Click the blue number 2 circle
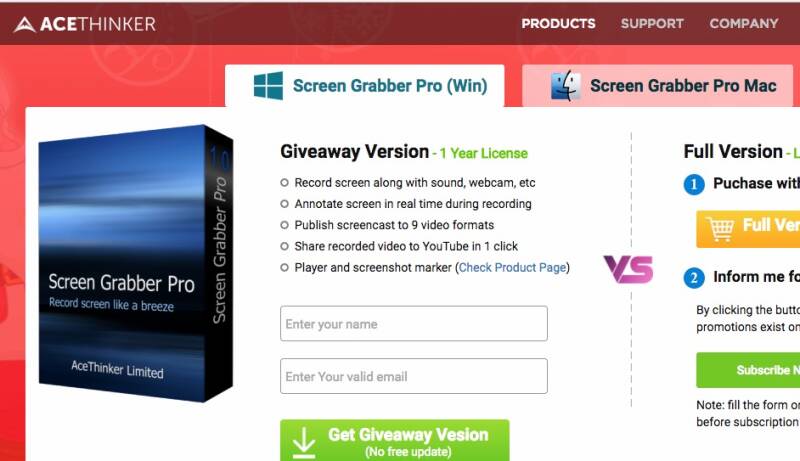Viewport: 800px width, 461px height. tap(694, 278)
